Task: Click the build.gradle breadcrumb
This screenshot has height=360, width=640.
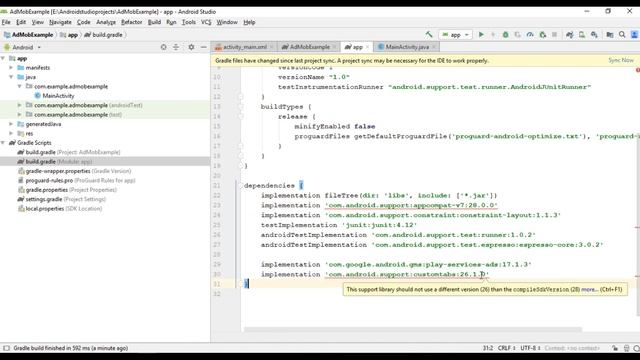Action: tap(104, 35)
